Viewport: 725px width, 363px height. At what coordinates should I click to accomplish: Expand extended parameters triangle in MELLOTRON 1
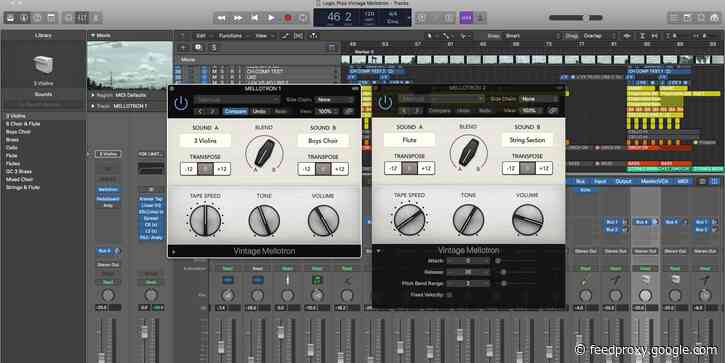pyautogui.click(x=174, y=252)
